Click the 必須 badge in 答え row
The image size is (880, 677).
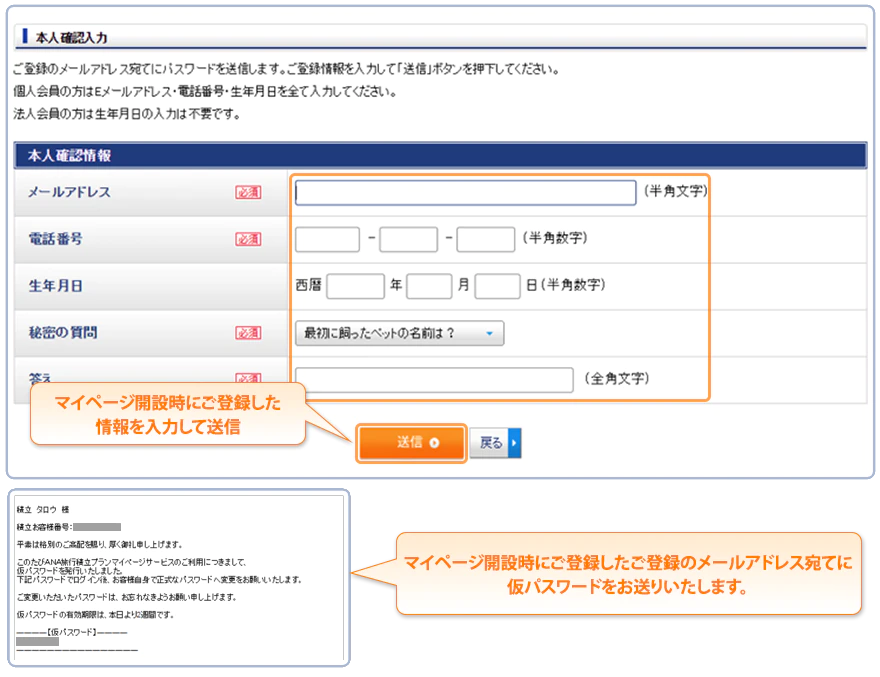point(248,379)
